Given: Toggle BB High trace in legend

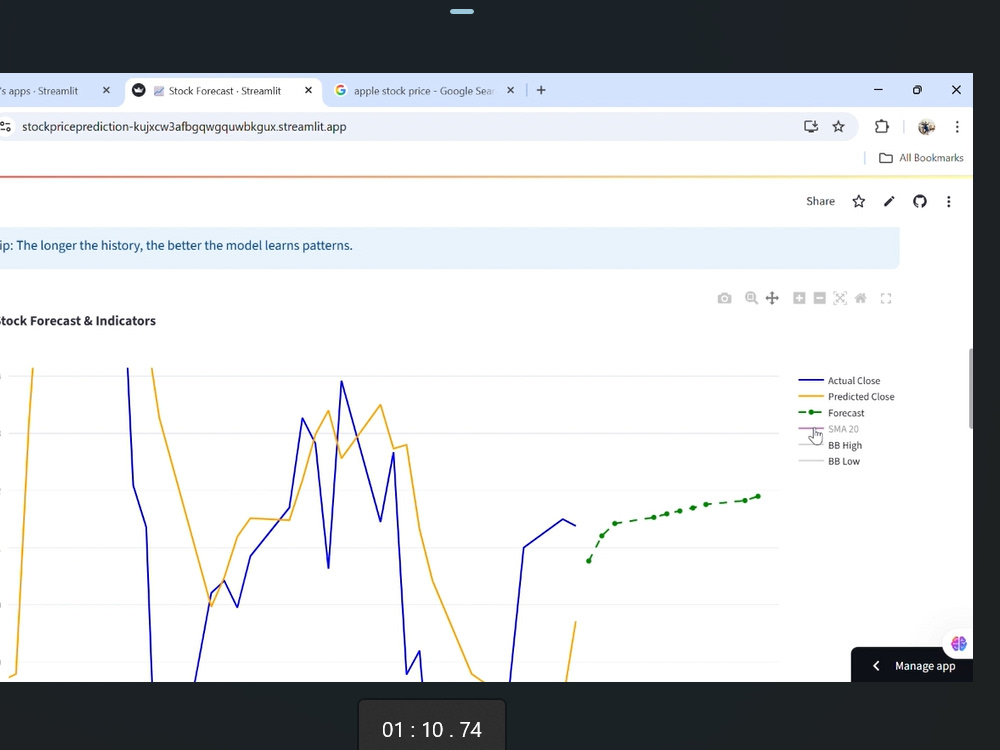Looking at the screenshot, I should [830, 445].
